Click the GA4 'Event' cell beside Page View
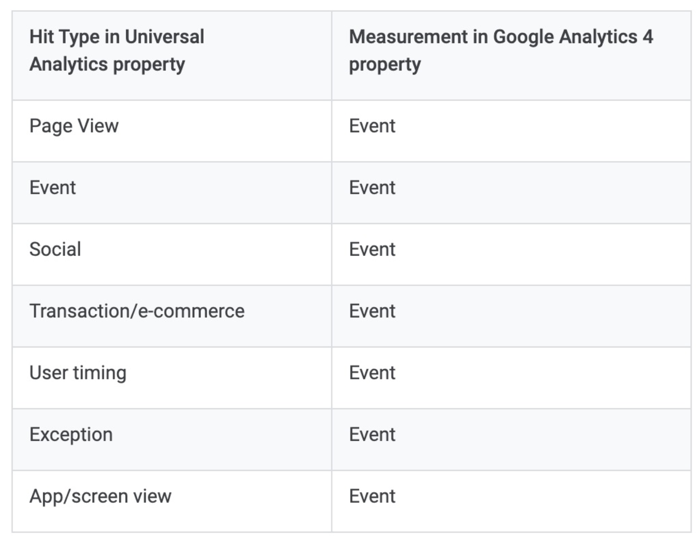The height and width of the screenshot is (540, 699). (372, 126)
